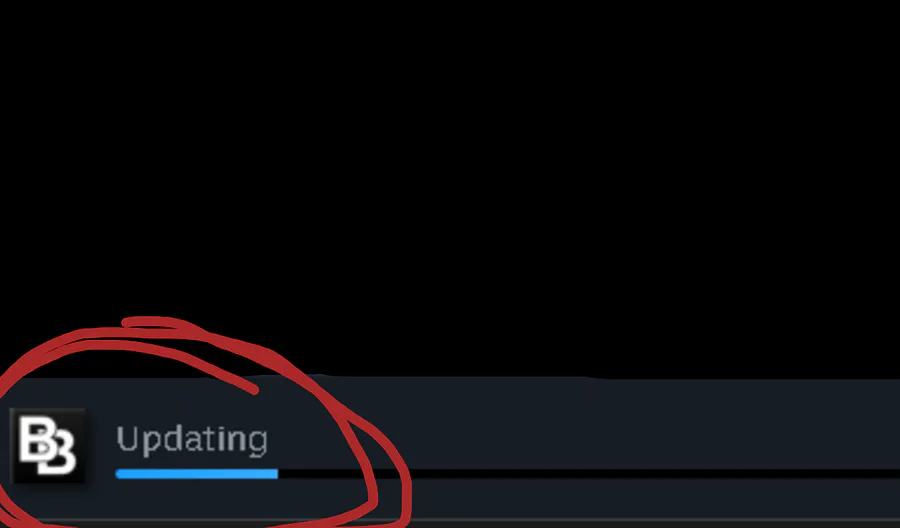Click the unfilled dark progress track
The image size is (900, 528).
click(589, 473)
